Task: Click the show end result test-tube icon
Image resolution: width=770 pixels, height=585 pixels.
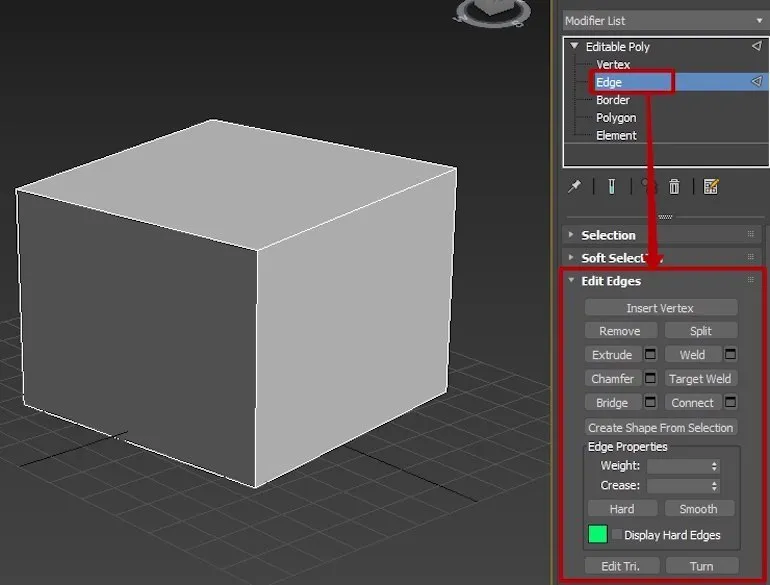Action: point(610,187)
